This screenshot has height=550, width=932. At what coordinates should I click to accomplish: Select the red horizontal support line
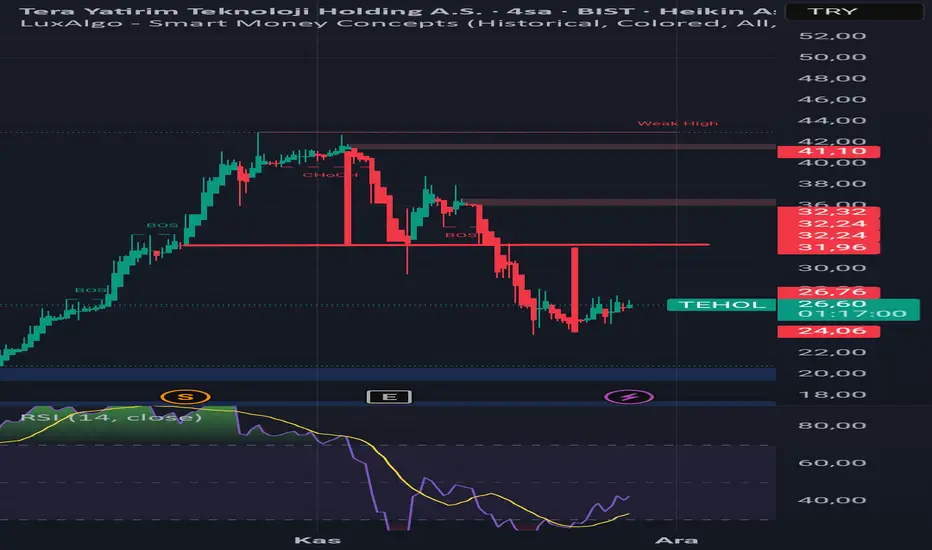[x=446, y=245]
